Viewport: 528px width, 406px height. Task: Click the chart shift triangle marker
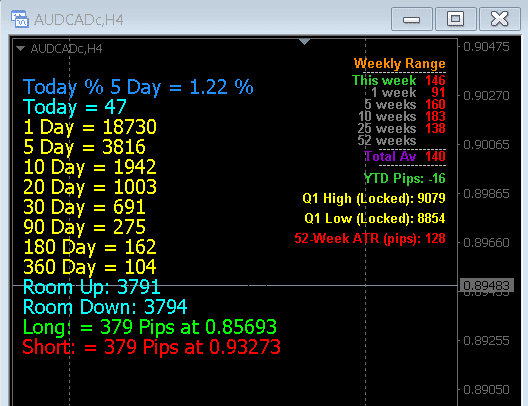point(304,42)
